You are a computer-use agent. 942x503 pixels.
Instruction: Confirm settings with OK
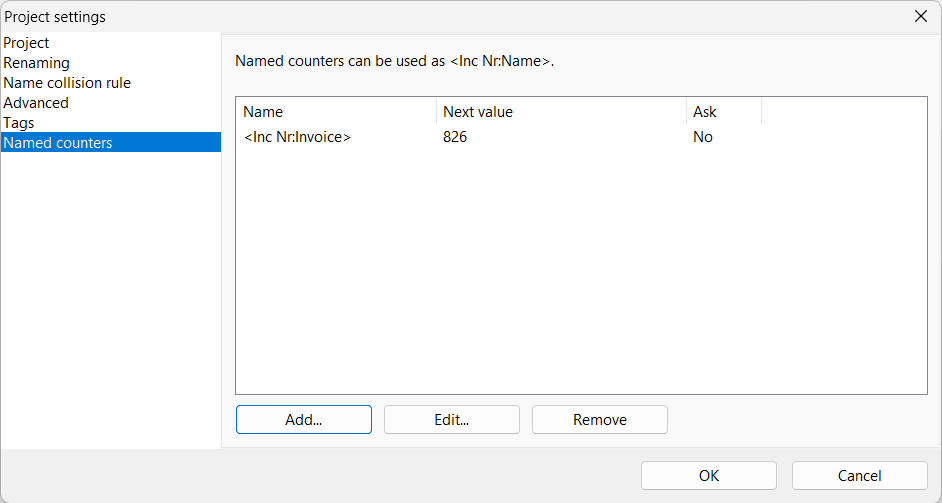coord(709,475)
